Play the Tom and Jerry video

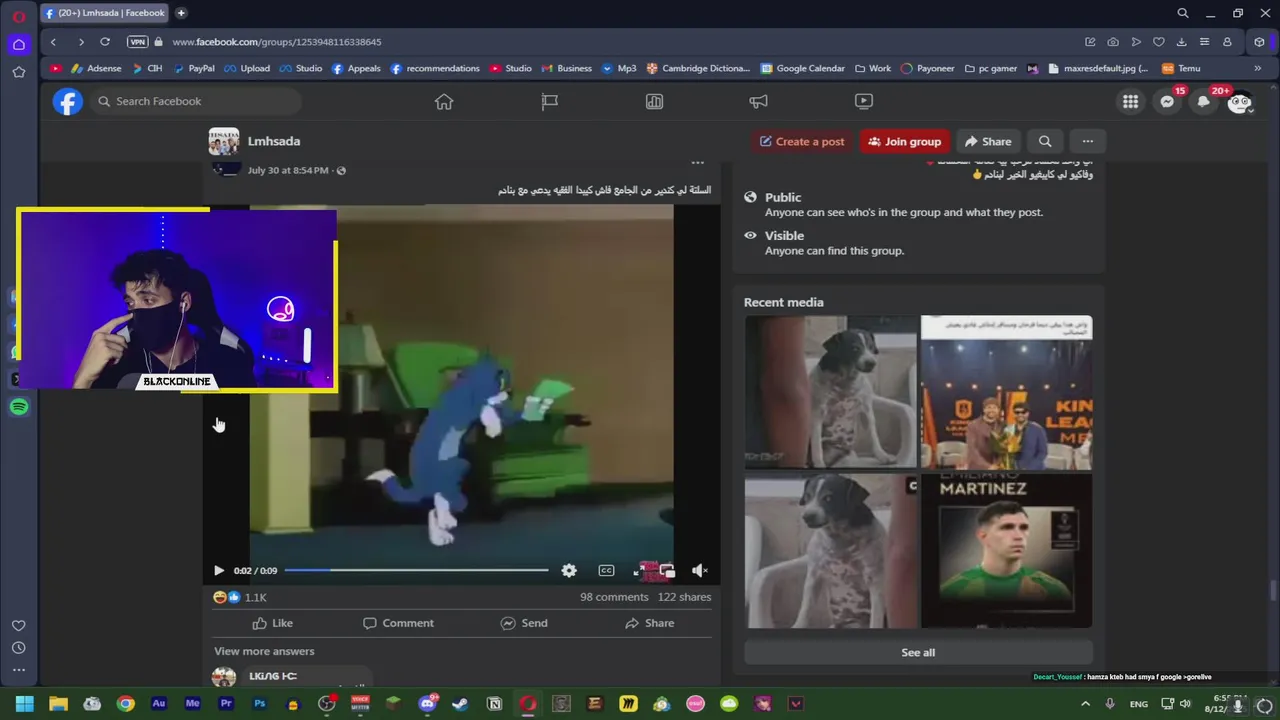point(218,570)
